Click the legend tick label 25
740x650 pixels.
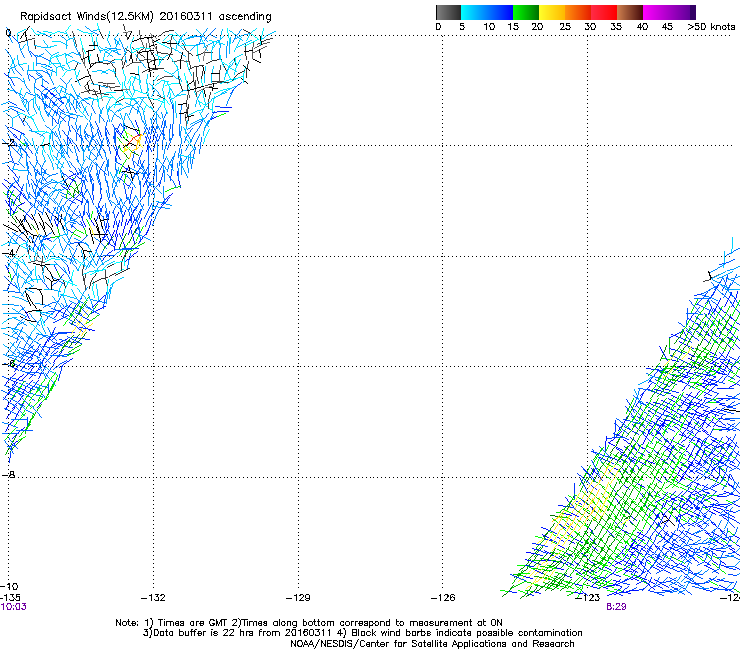565,27
